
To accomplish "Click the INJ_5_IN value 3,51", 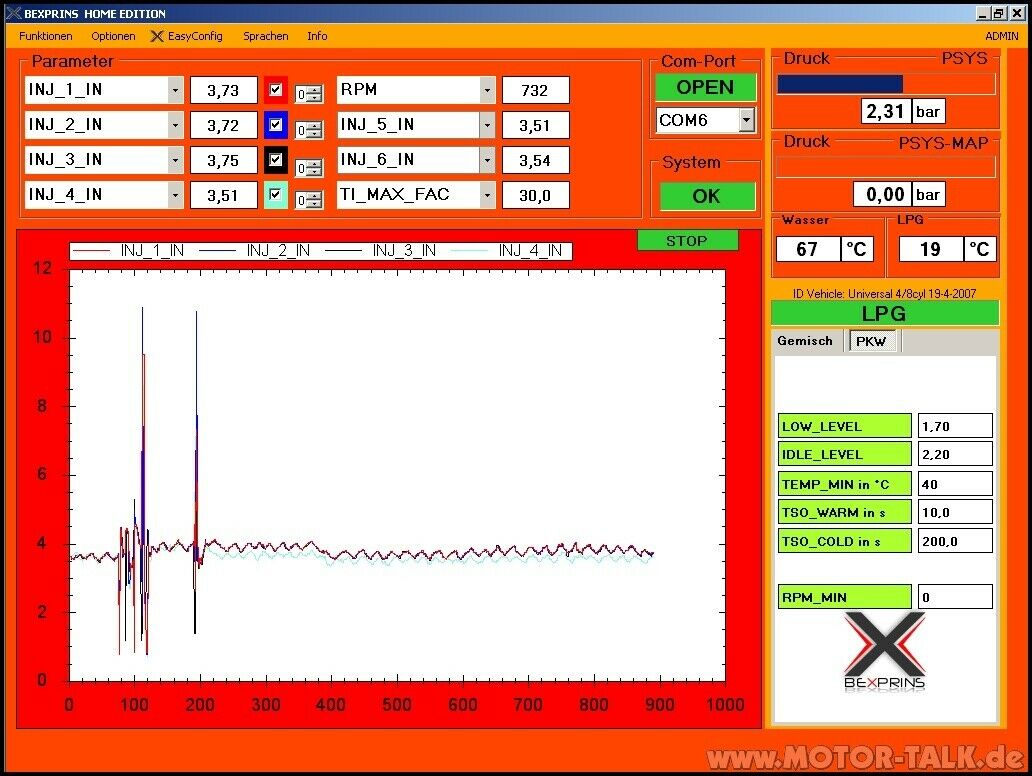I will point(535,125).
